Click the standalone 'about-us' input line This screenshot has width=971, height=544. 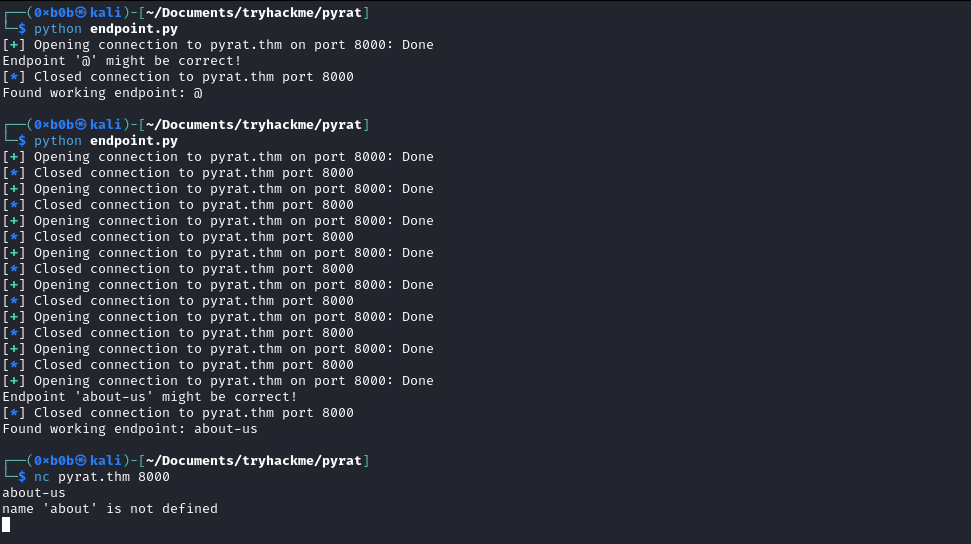pyautogui.click(x=34, y=493)
